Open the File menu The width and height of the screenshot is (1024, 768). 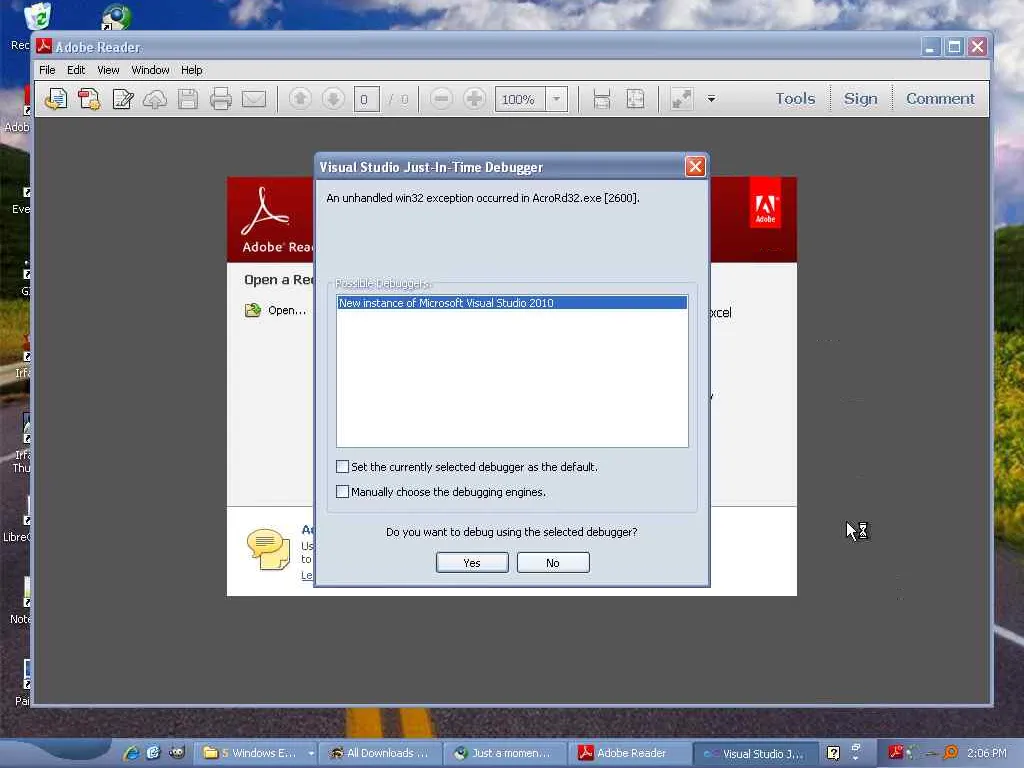47,70
